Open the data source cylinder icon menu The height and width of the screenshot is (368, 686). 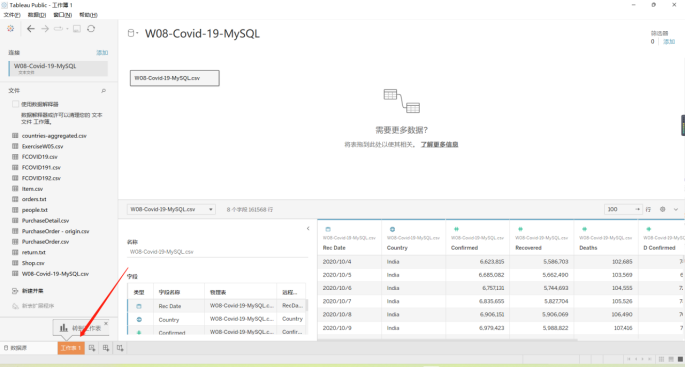coord(132,33)
